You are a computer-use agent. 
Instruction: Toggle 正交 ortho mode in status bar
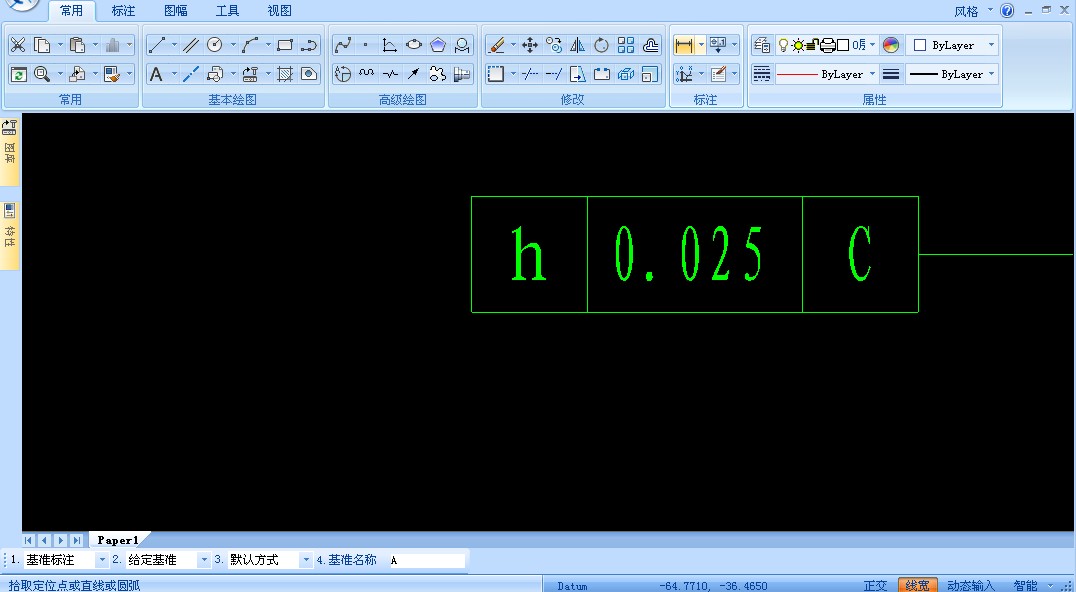pyautogui.click(x=875, y=585)
